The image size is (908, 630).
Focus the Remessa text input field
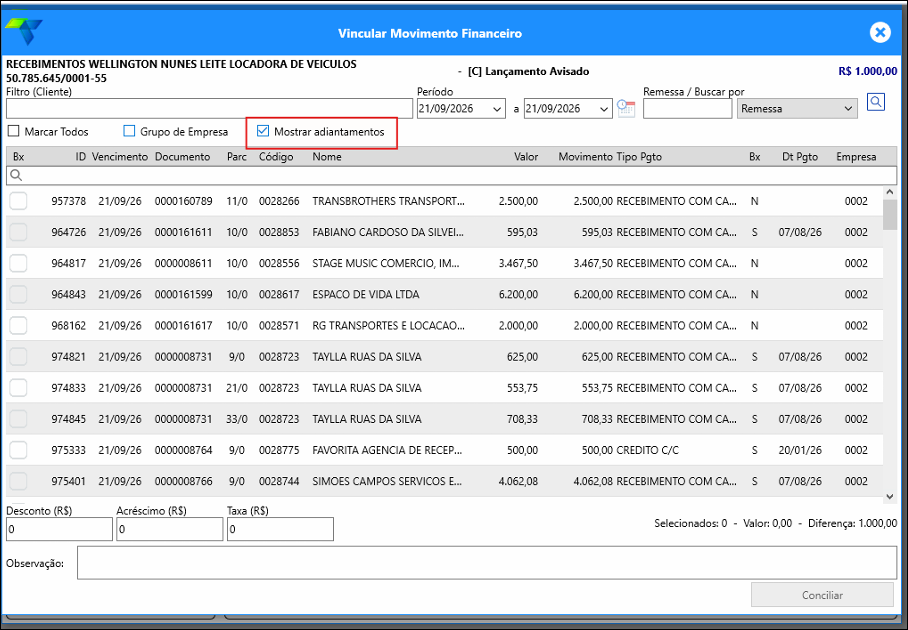tap(687, 109)
